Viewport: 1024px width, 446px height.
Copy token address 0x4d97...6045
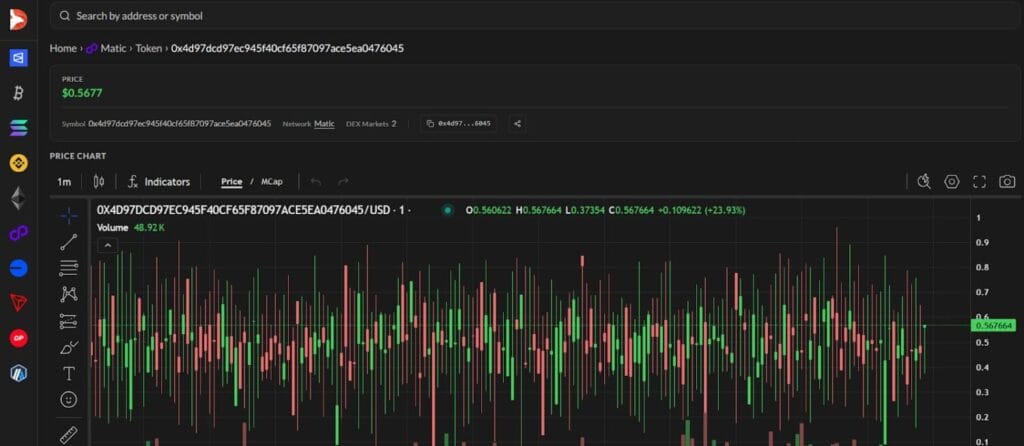click(x=458, y=123)
